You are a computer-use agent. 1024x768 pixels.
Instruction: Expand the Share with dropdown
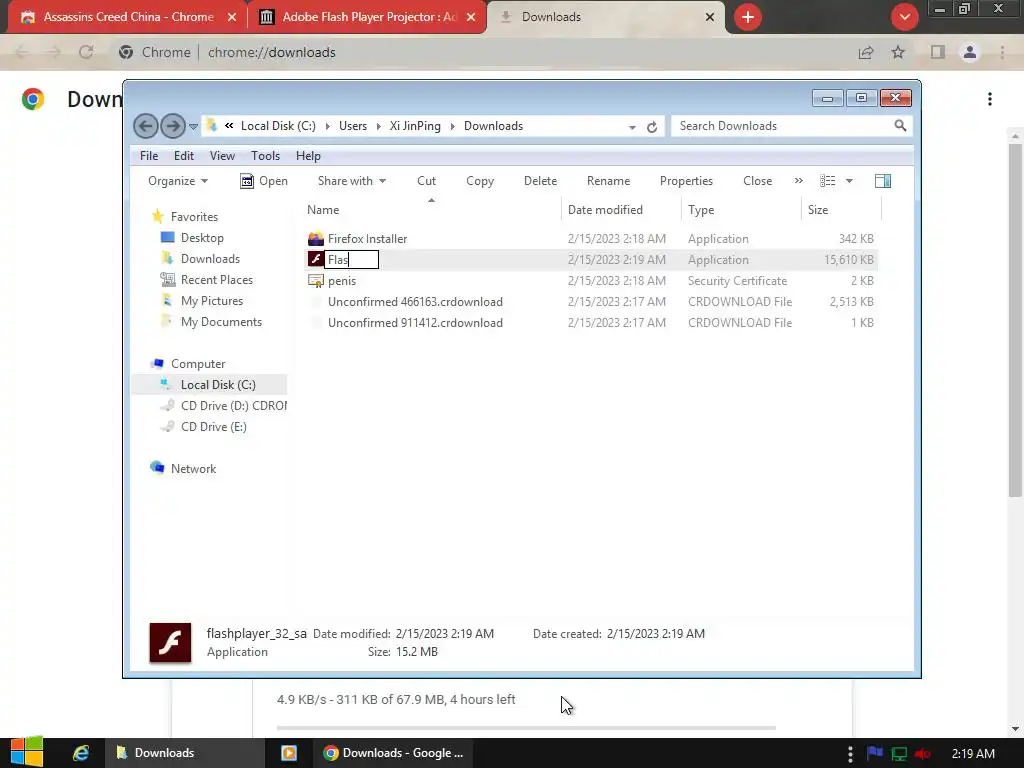click(x=351, y=181)
